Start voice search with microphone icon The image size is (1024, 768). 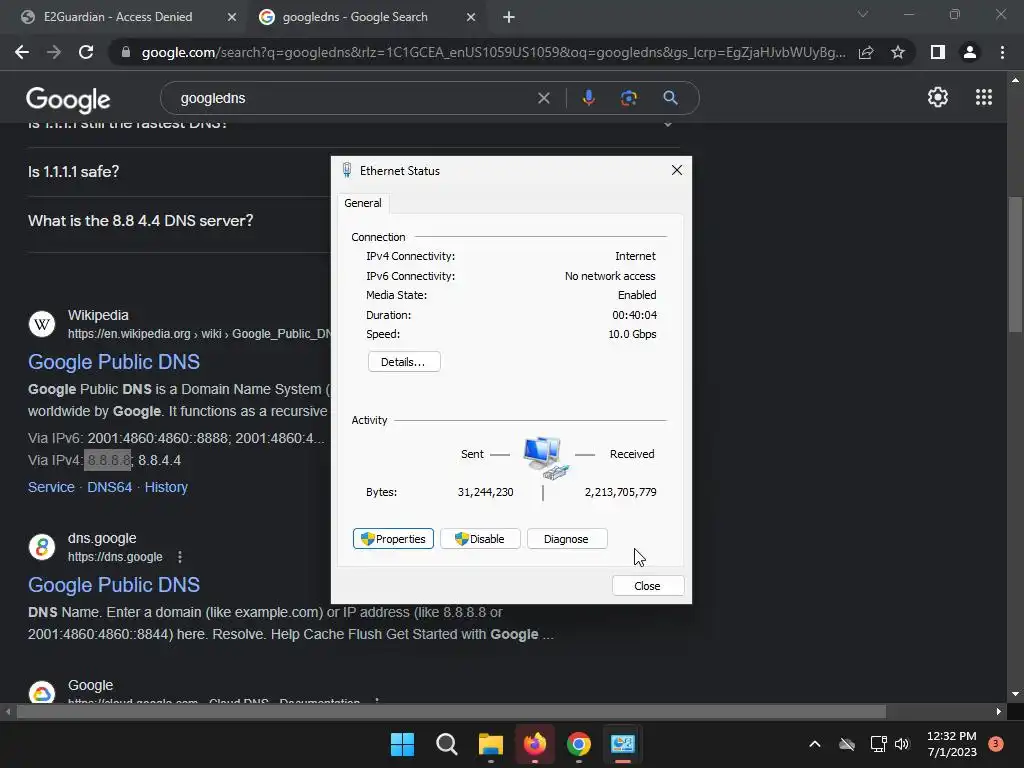click(588, 98)
